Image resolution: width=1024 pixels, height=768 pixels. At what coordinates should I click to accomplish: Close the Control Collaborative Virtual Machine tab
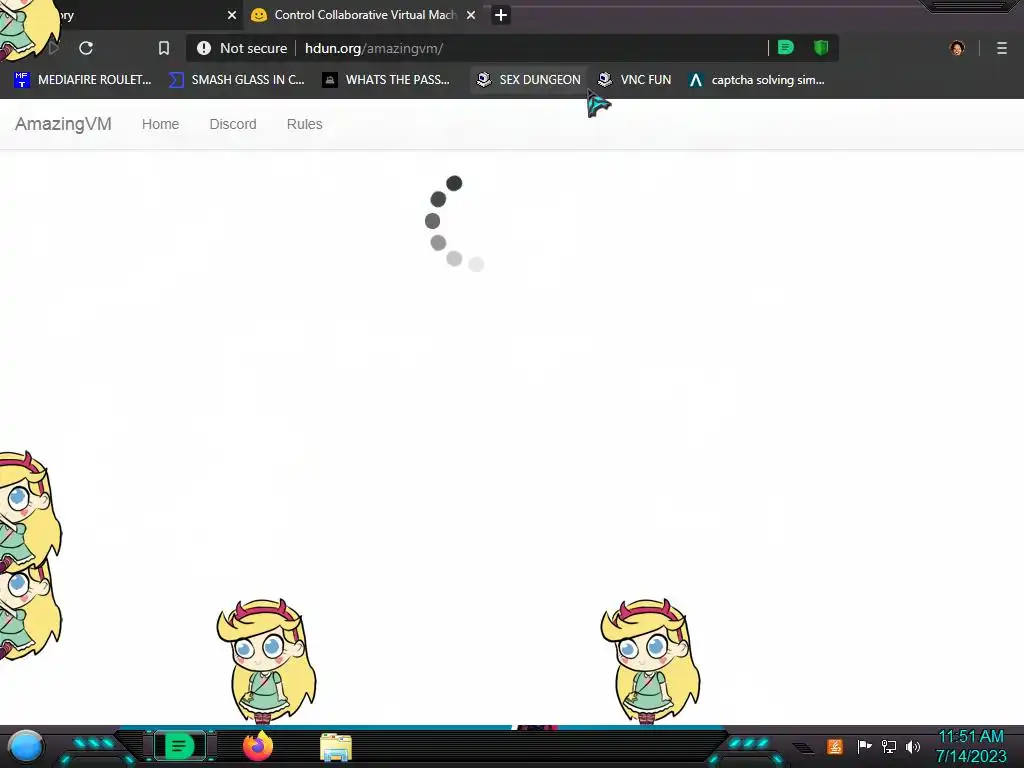click(x=471, y=15)
